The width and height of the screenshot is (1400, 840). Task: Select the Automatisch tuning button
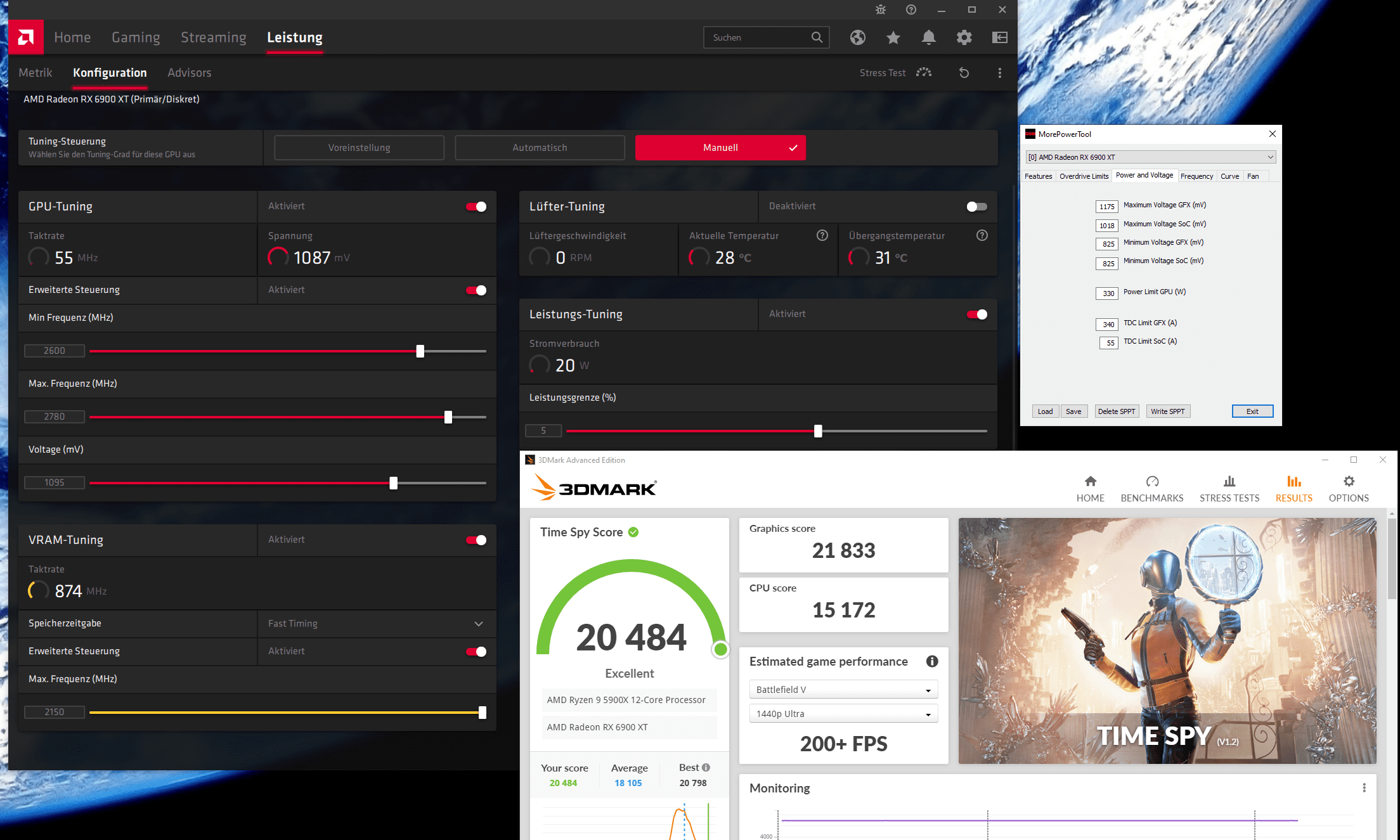click(x=540, y=148)
